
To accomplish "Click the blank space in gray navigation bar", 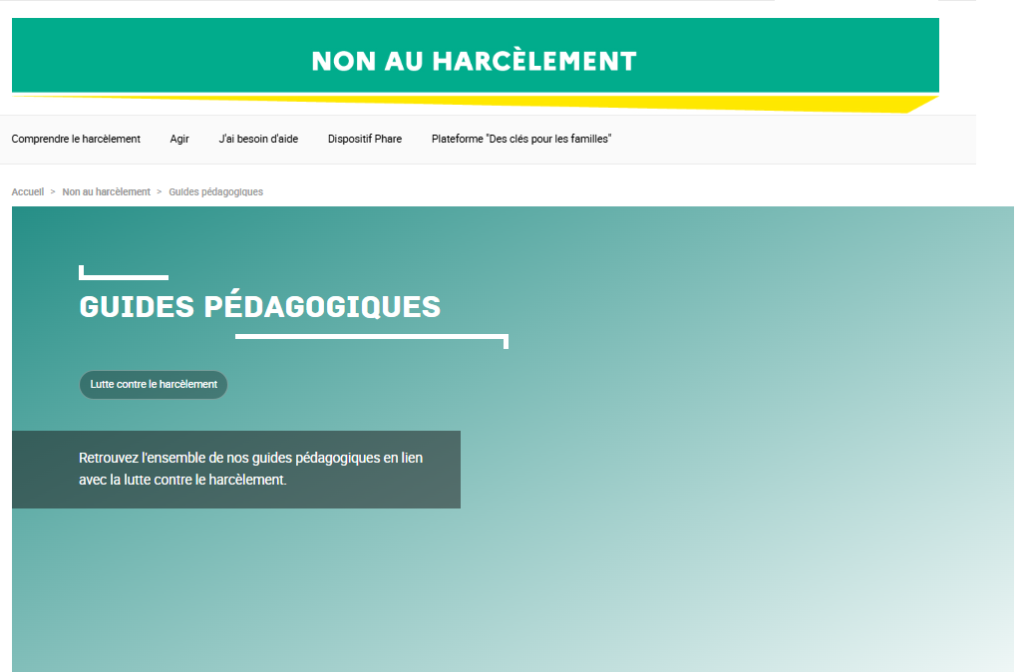I will (x=800, y=139).
